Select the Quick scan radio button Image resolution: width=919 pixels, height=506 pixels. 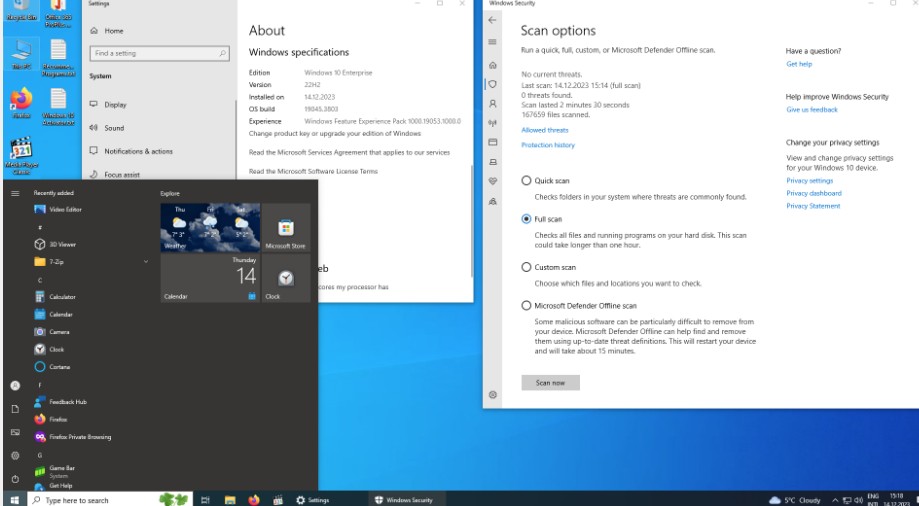526,181
